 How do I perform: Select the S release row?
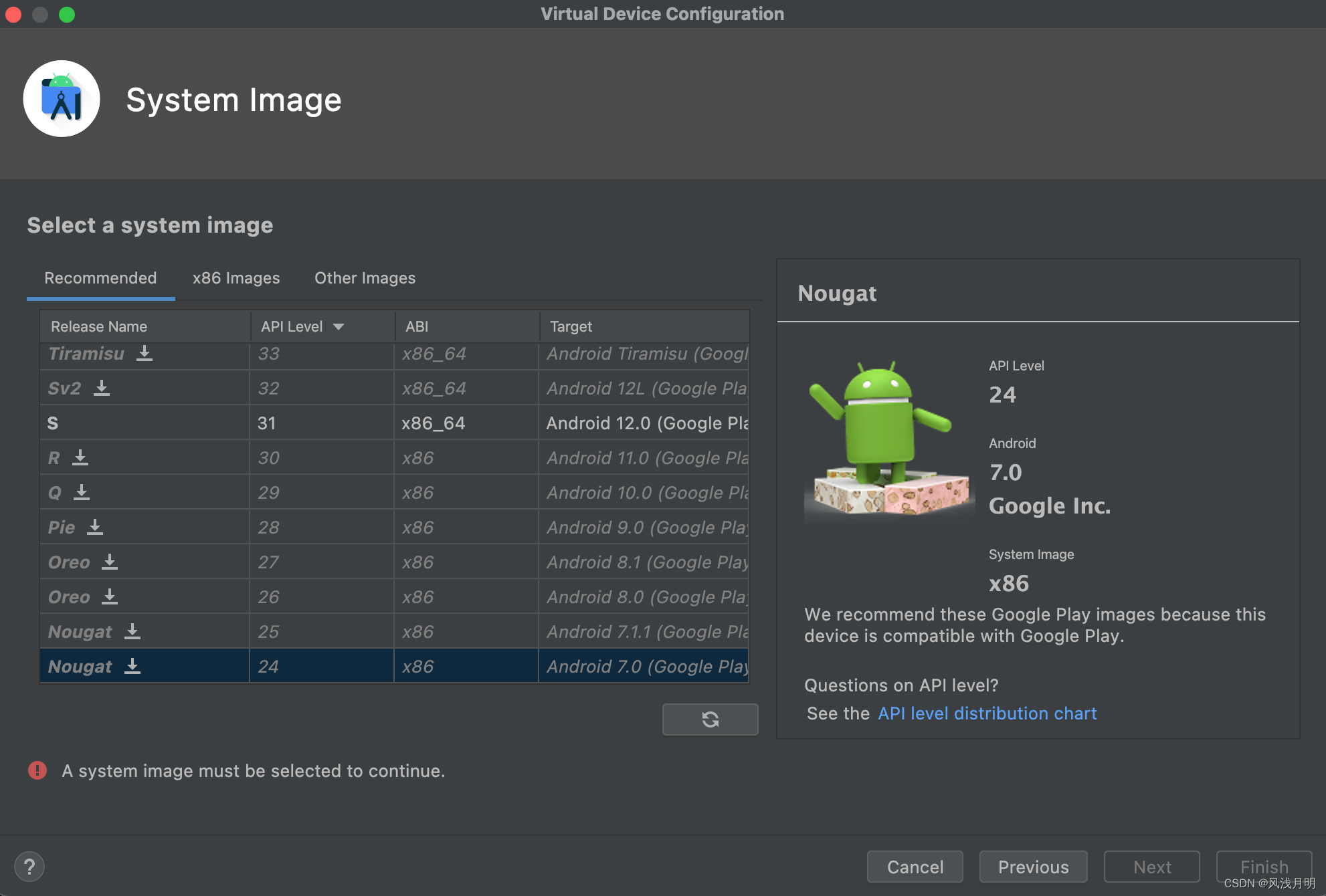pyautogui.click(x=395, y=423)
